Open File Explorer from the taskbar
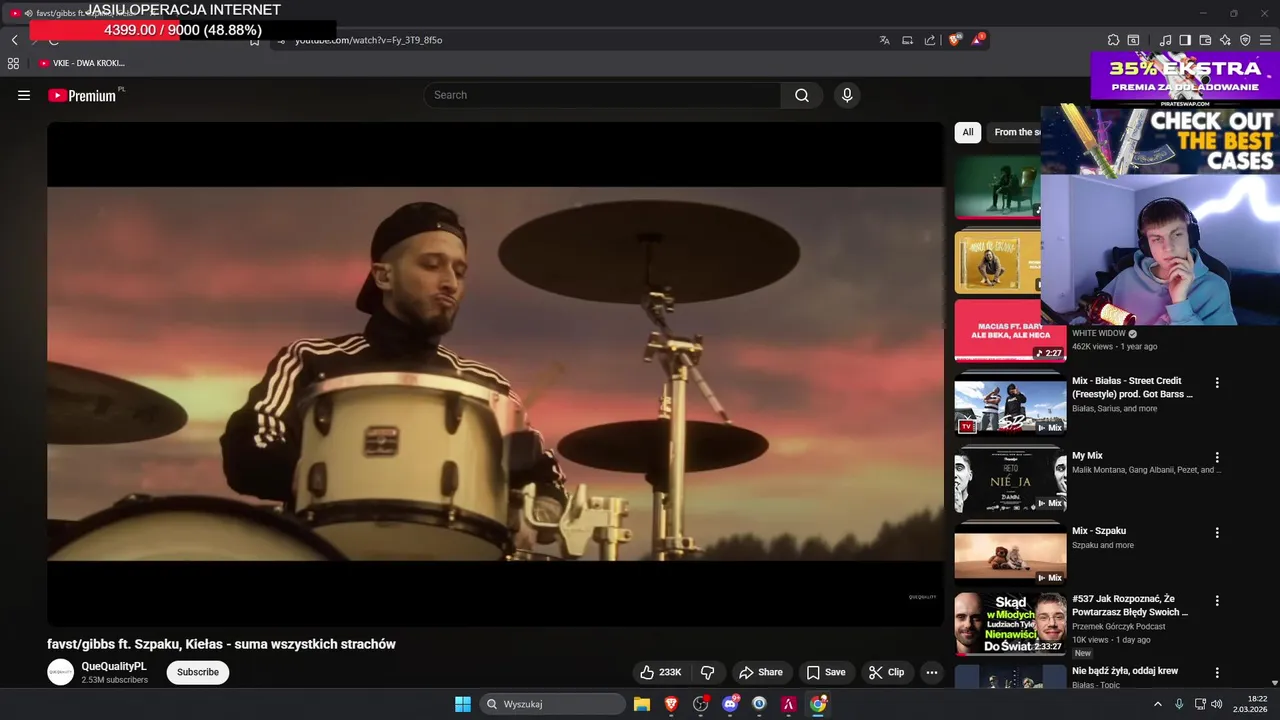The image size is (1280, 720). 642,704
